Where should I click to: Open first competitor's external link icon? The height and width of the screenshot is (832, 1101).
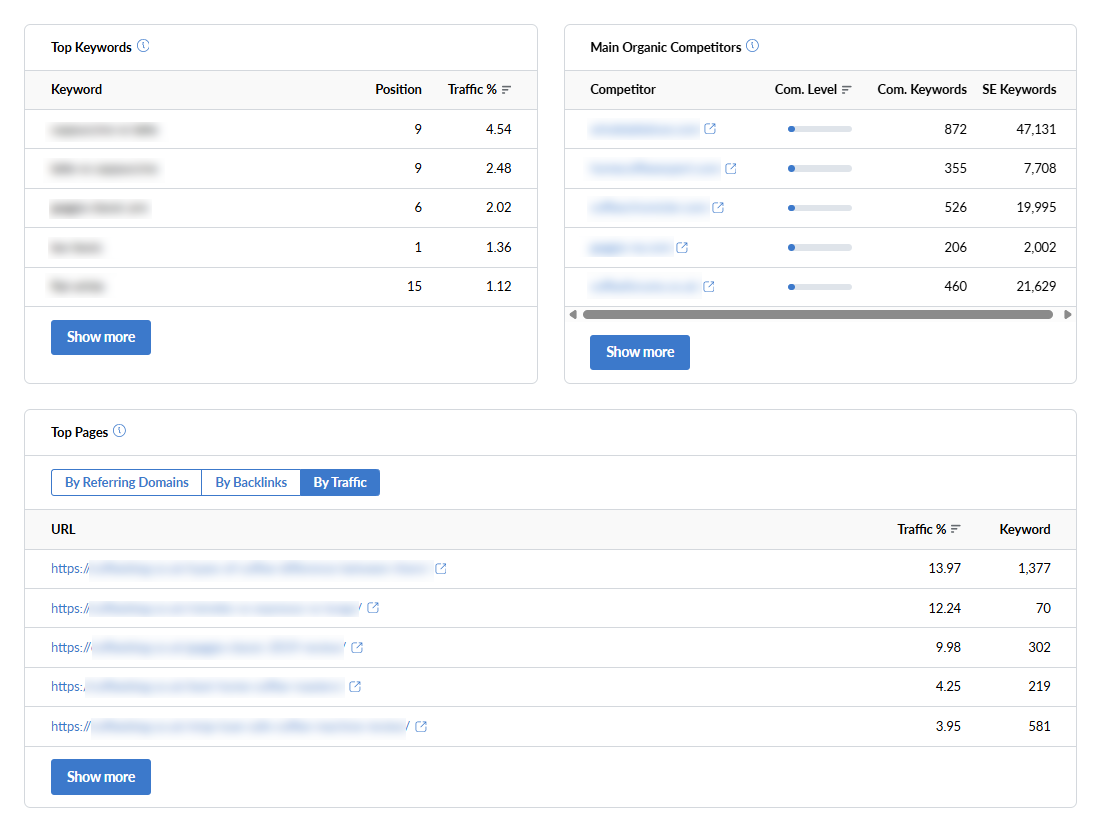tap(710, 129)
